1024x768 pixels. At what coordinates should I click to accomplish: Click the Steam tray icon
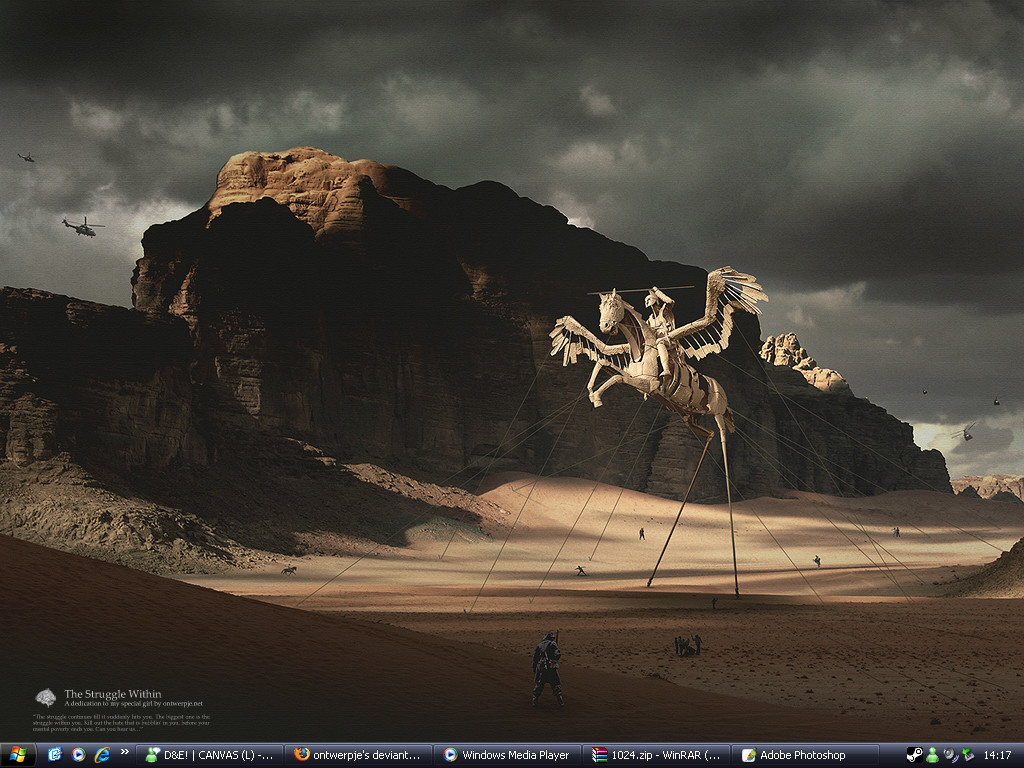pyautogui.click(x=914, y=755)
